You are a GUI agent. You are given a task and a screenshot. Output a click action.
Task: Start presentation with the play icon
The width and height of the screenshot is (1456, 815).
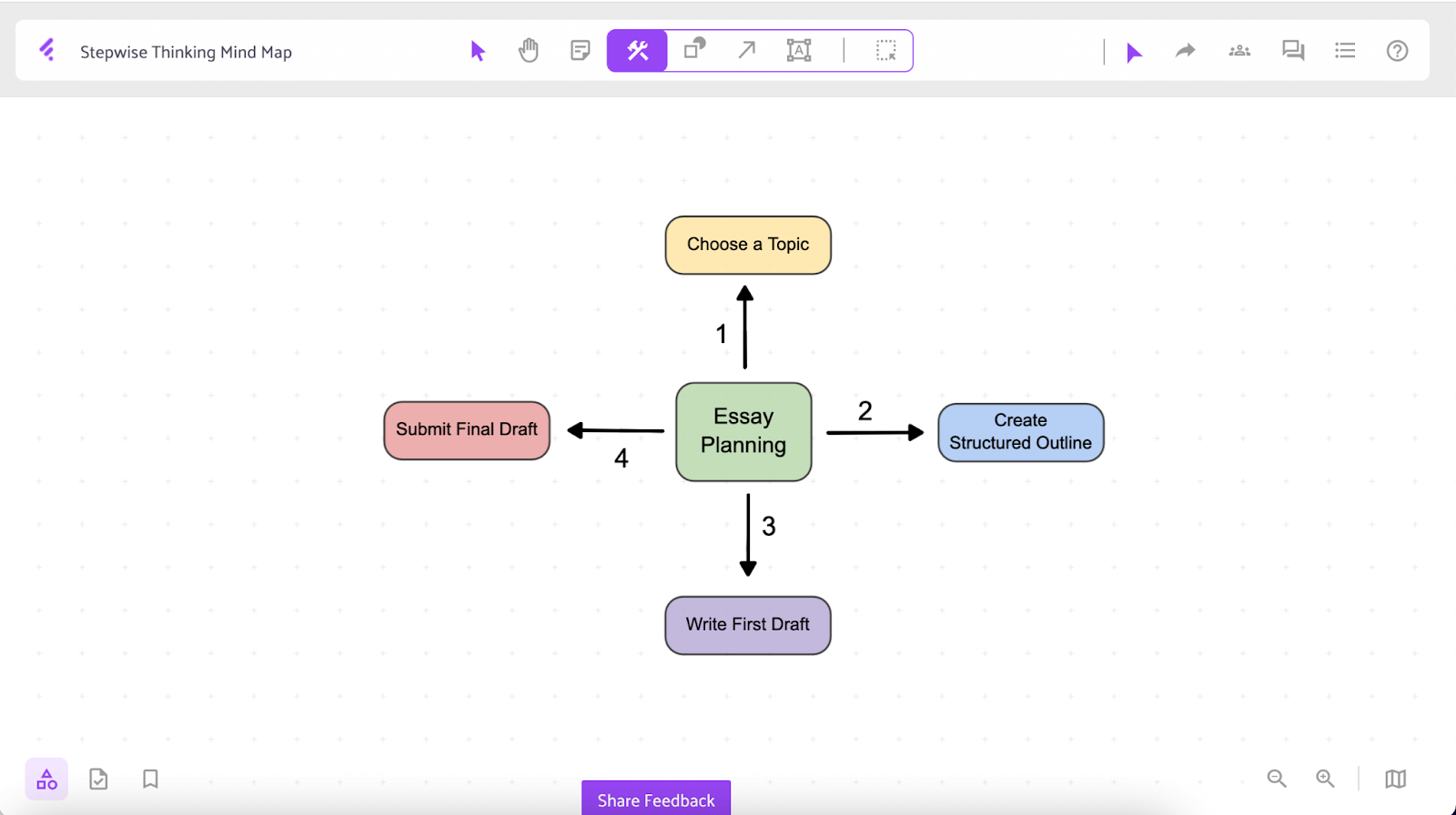tap(1134, 53)
